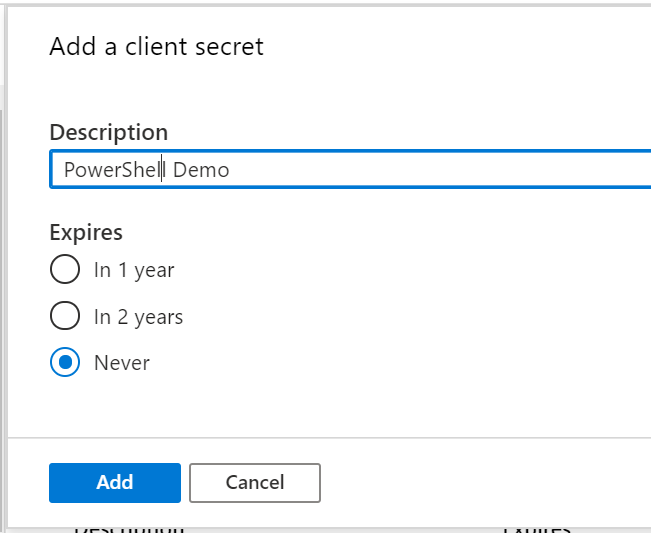Click the "In 2 years" label text

[x=138, y=317]
